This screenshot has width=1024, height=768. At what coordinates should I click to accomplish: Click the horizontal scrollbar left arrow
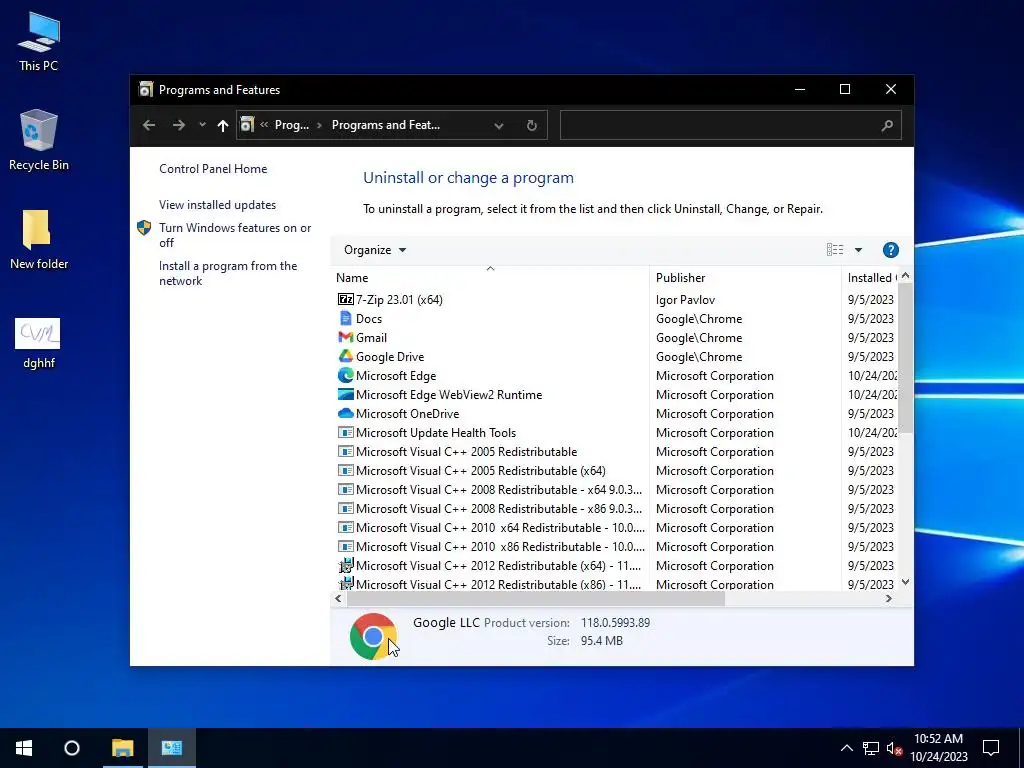click(x=338, y=598)
